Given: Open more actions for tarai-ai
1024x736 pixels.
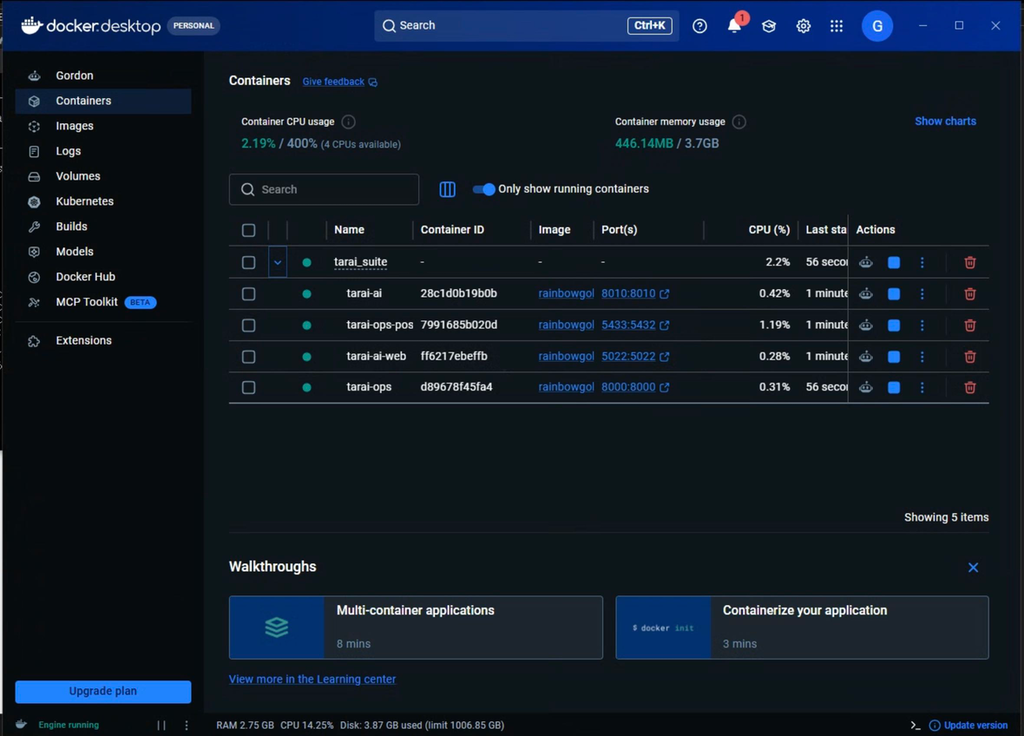Looking at the screenshot, I should pos(922,294).
